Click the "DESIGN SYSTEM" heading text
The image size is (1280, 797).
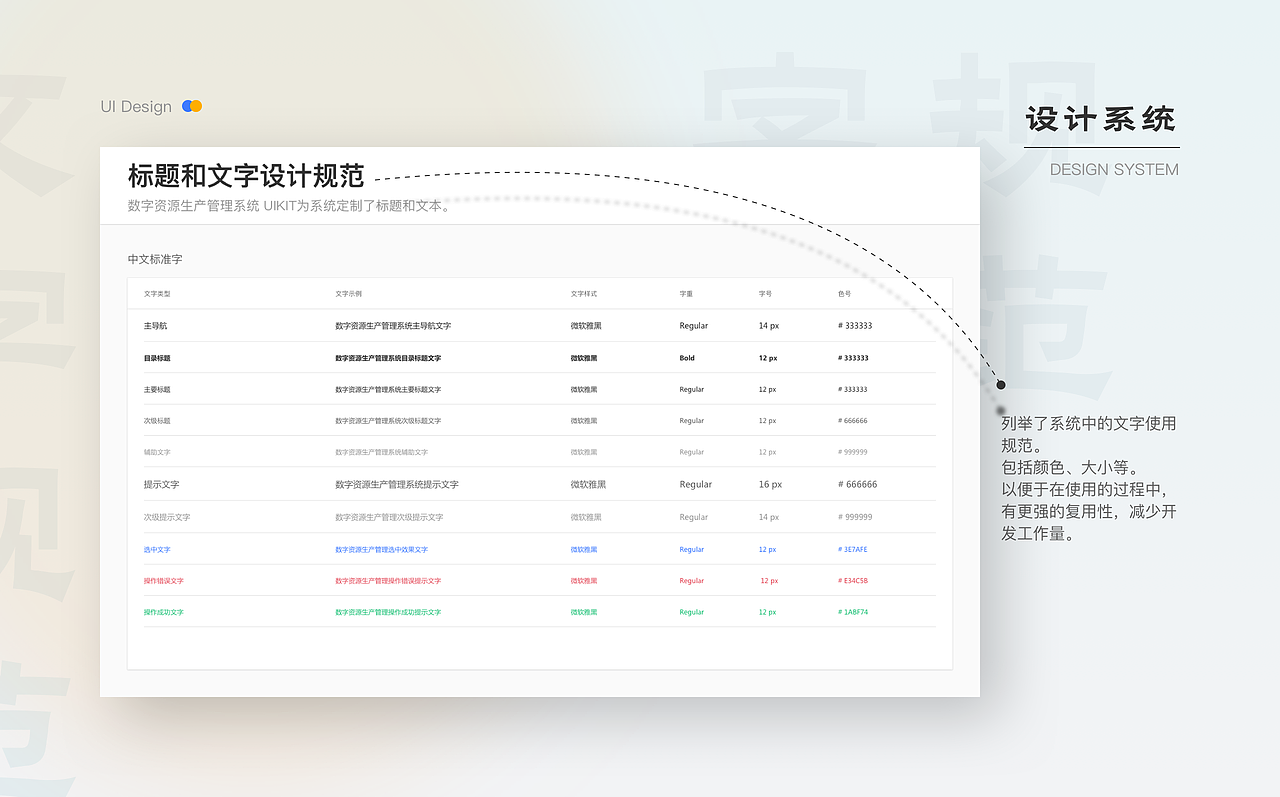pos(1113,169)
